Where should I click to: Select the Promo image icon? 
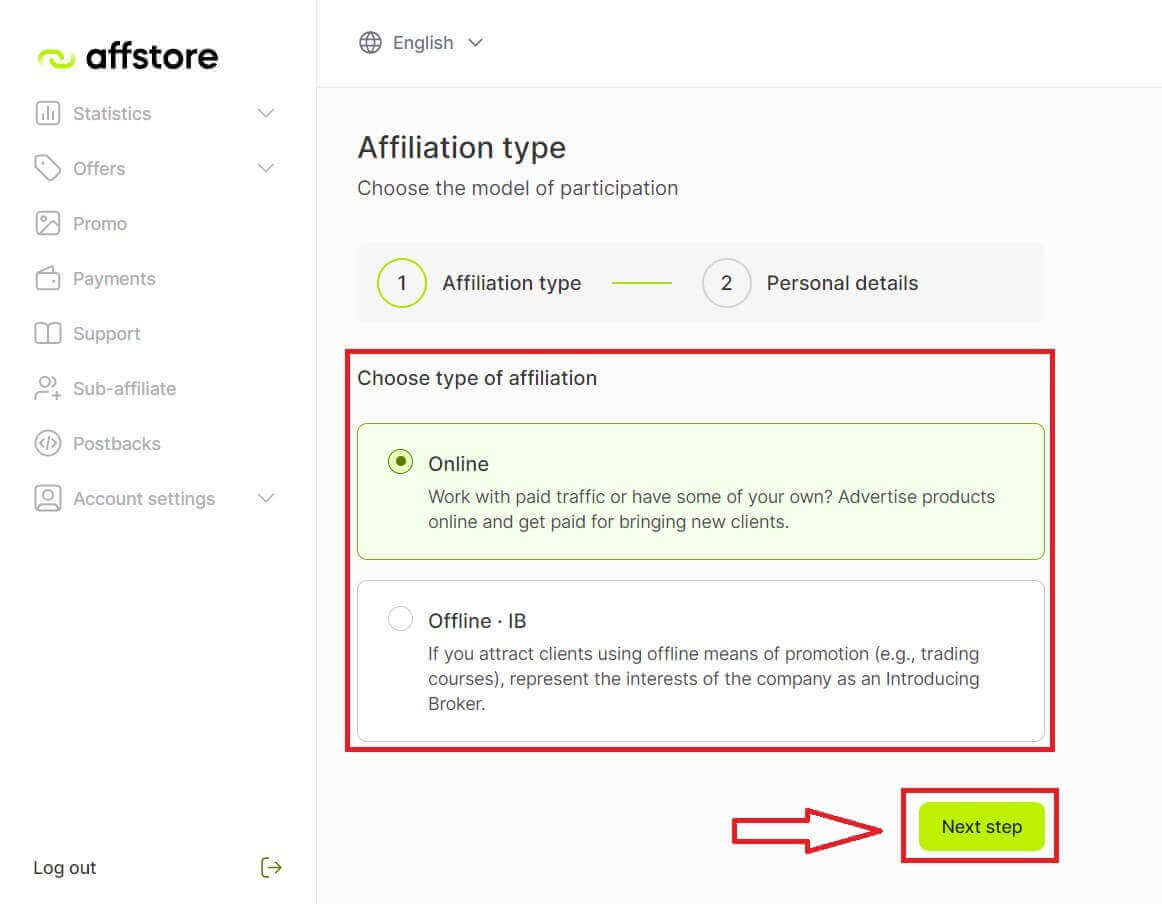point(47,223)
